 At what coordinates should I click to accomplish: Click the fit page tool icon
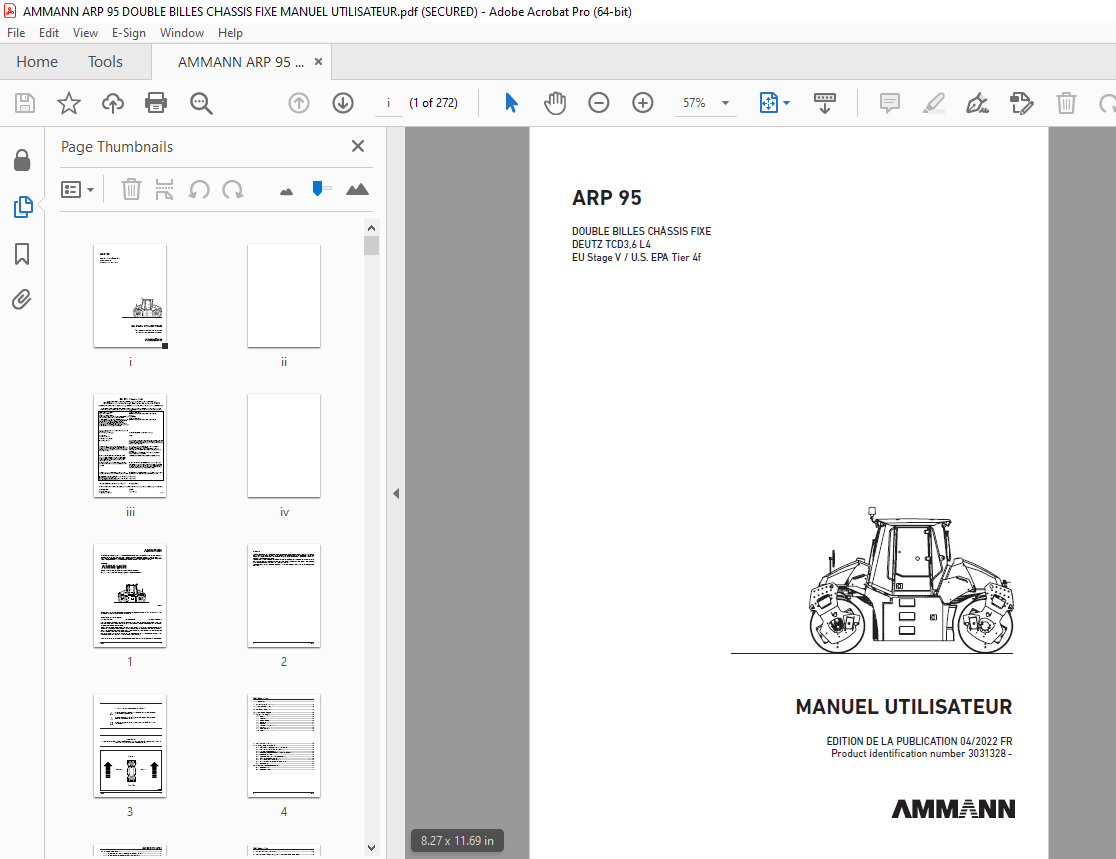pyautogui.click(x=769, y=103)
